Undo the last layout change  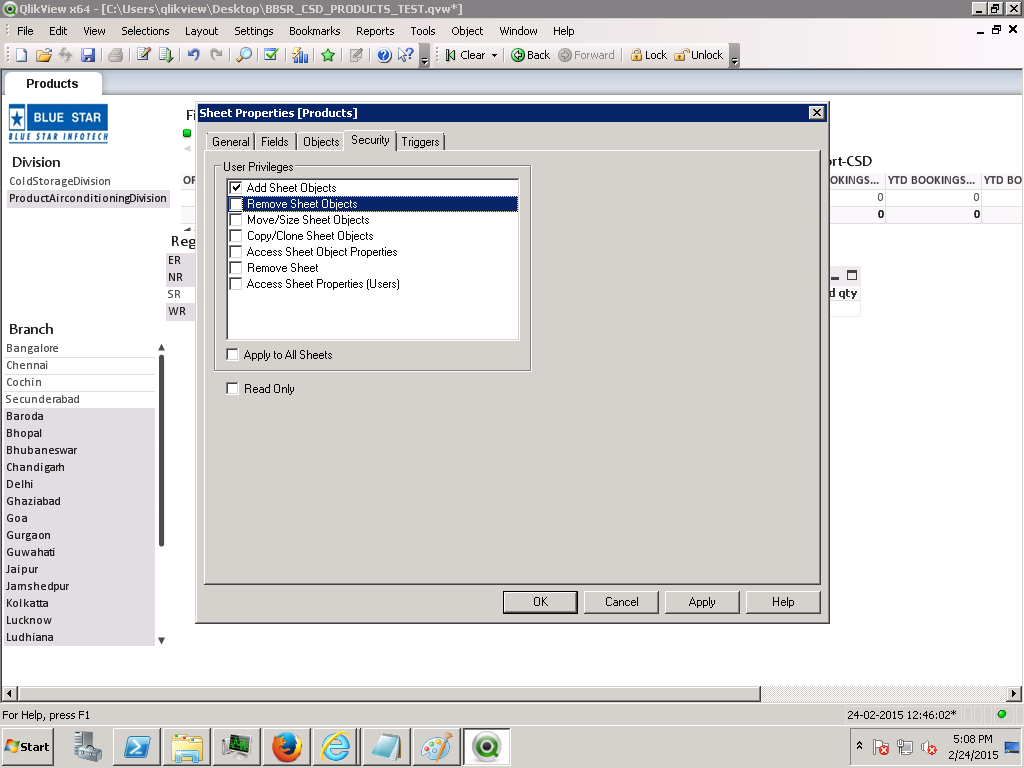coord(193,56)
